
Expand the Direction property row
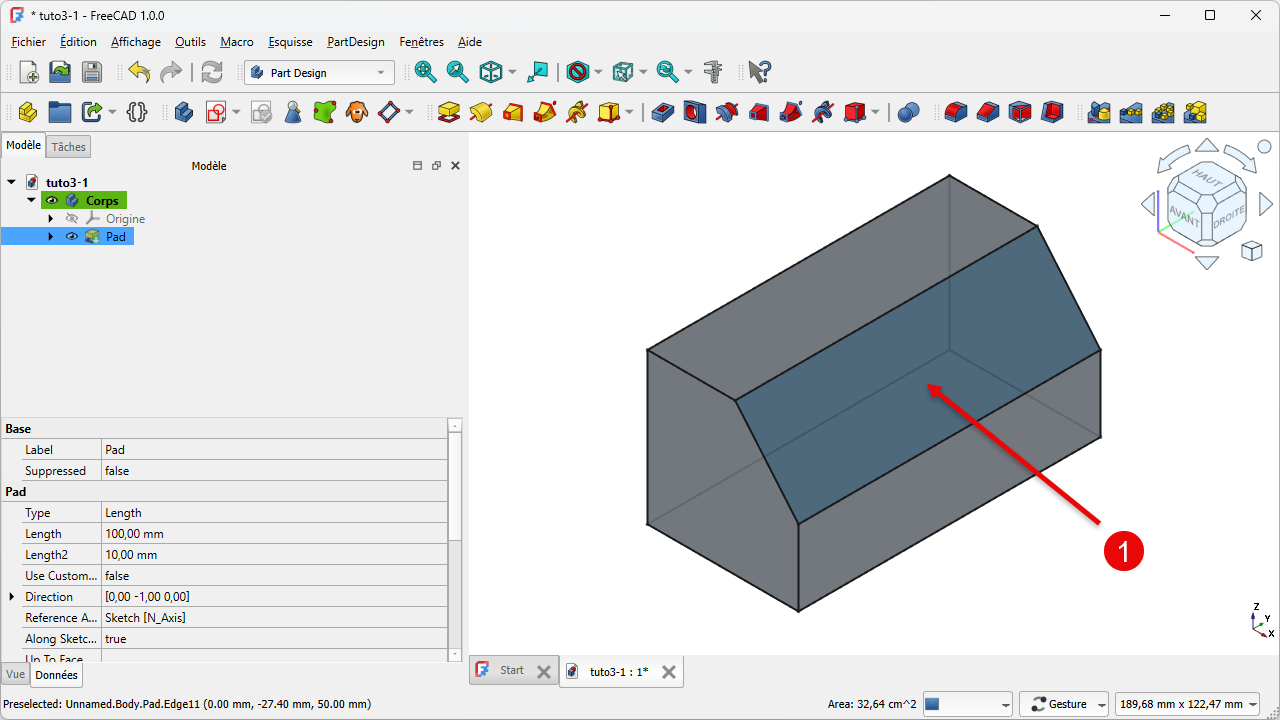pos(12,597)
